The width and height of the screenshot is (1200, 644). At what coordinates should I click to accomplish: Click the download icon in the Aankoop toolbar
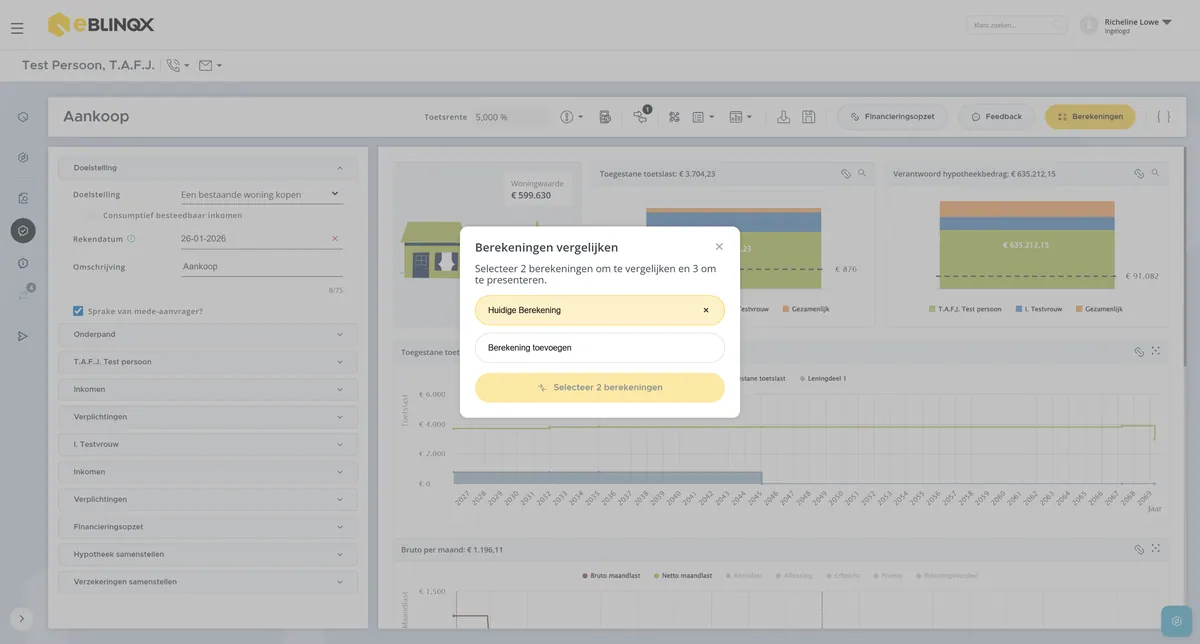tap(784, 117)
